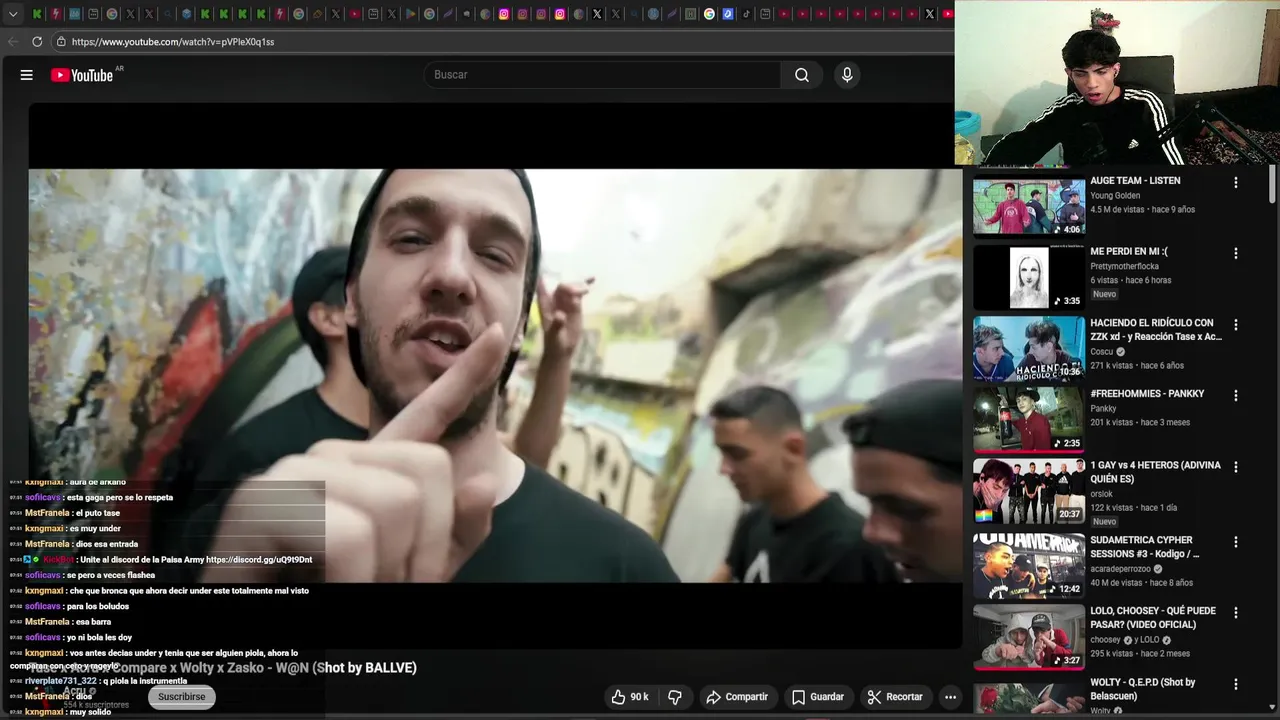
Task: Click the main video player frame
Action: 495,376
